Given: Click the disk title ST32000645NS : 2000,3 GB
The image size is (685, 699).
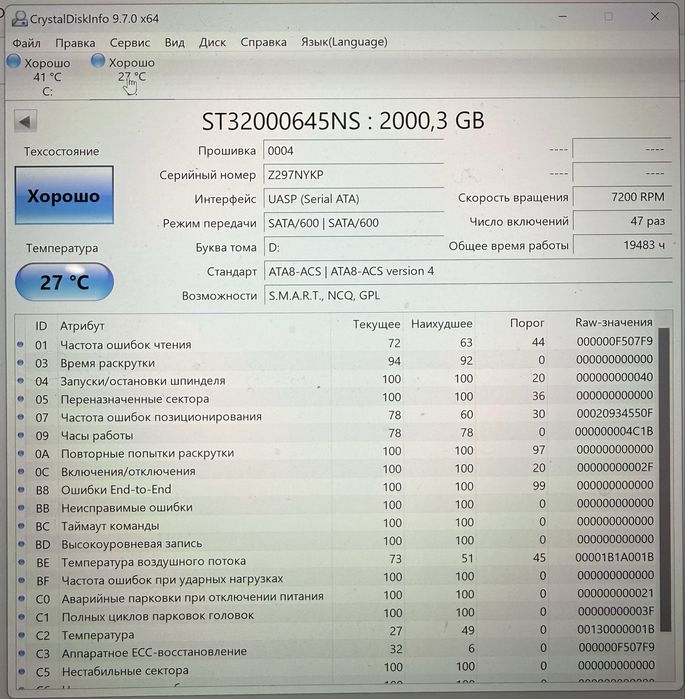Looking at the screenshot, I should [x=343, y=121].
